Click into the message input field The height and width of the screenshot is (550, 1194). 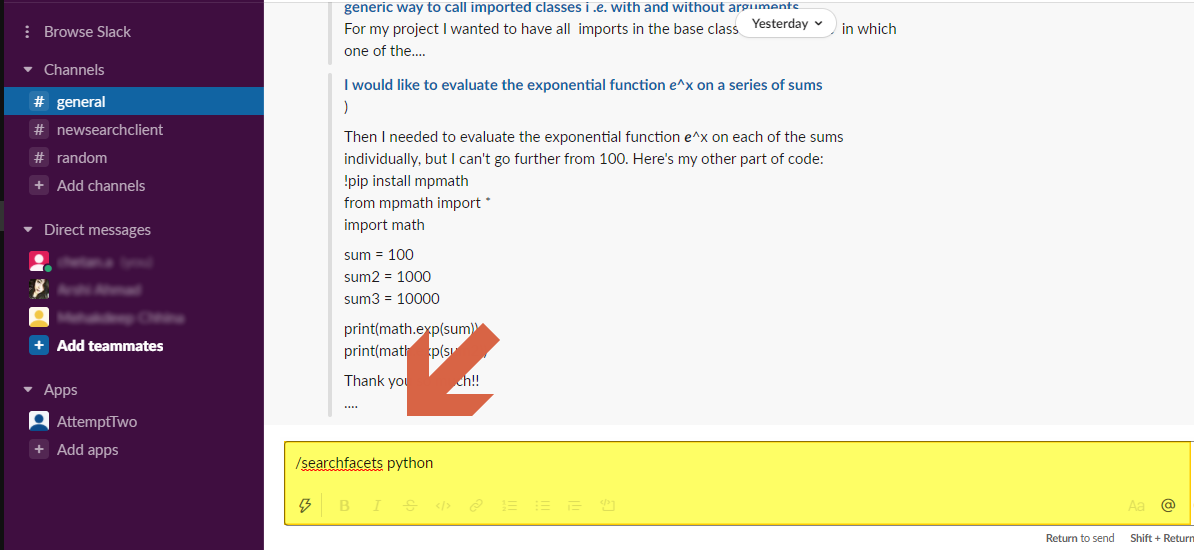[700, 464]
